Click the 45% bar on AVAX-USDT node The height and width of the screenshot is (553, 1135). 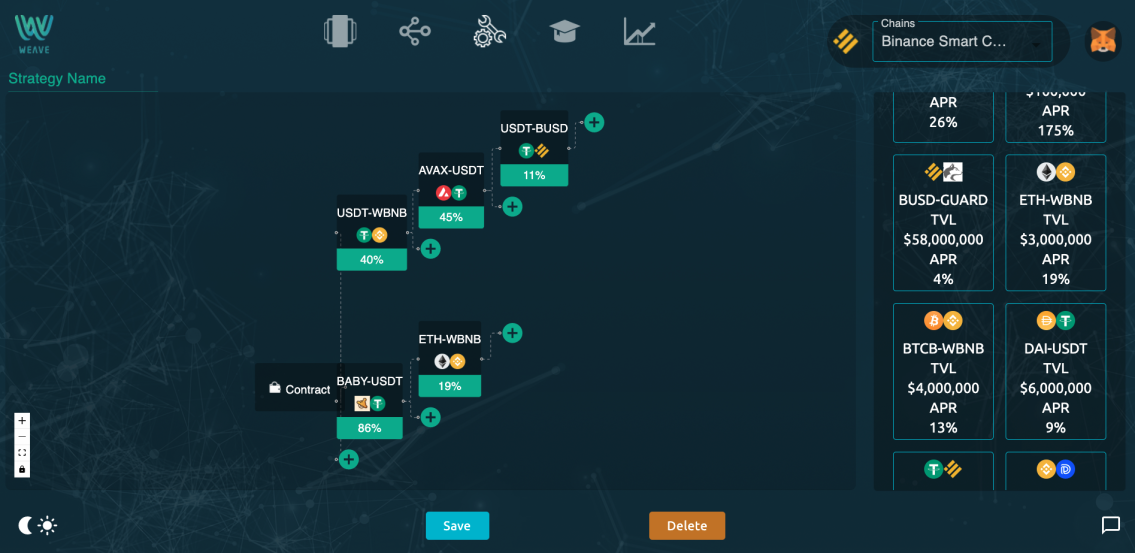tap(451, 217)
